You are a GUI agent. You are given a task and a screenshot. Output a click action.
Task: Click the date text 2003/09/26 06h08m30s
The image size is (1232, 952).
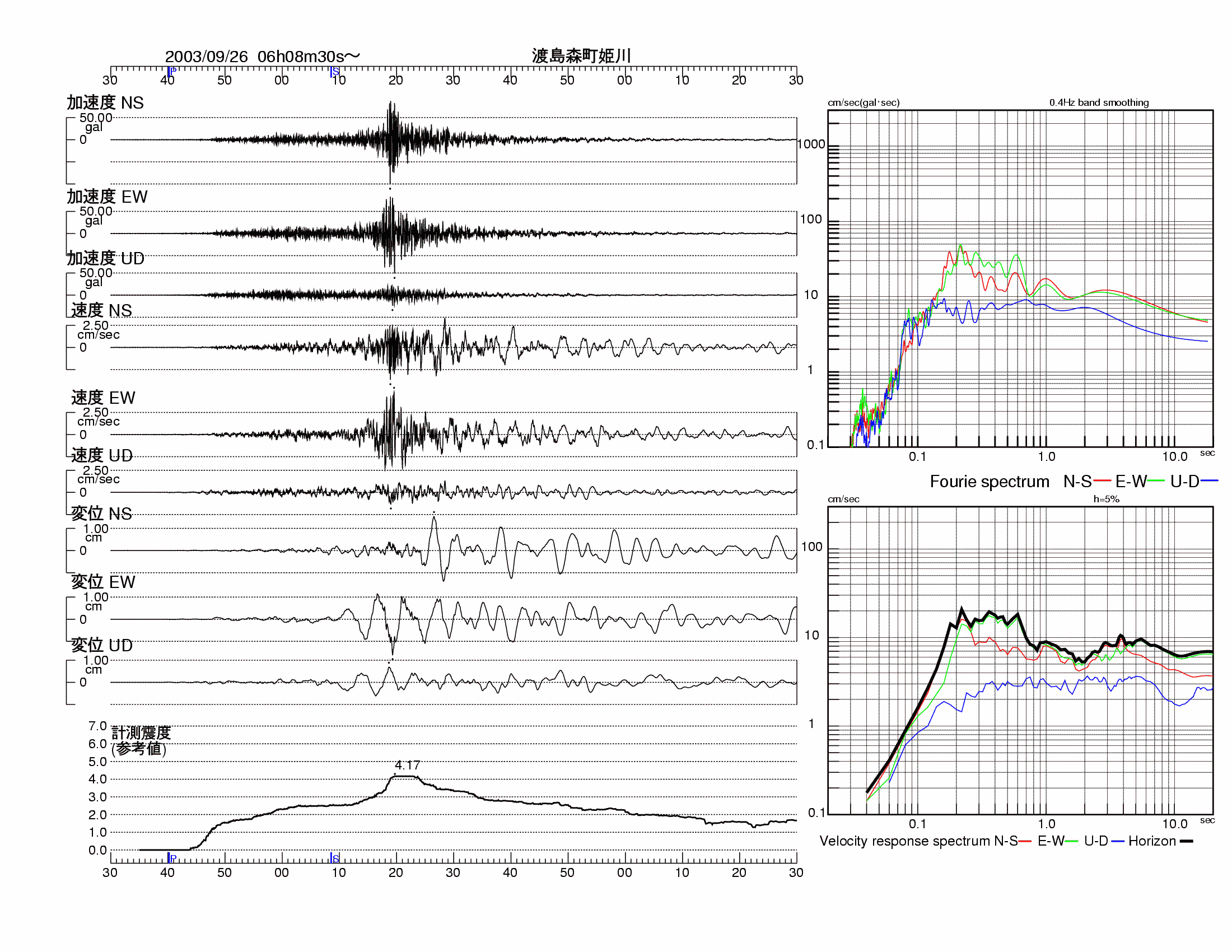click(262, 57)
